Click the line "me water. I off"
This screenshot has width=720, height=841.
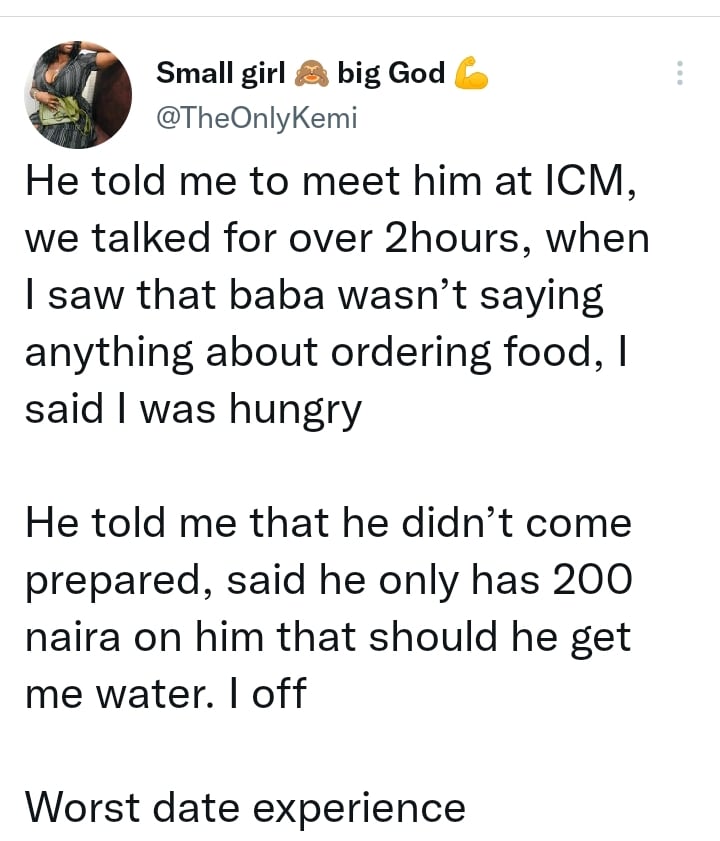pyautogui.click(x=165, y=694)
